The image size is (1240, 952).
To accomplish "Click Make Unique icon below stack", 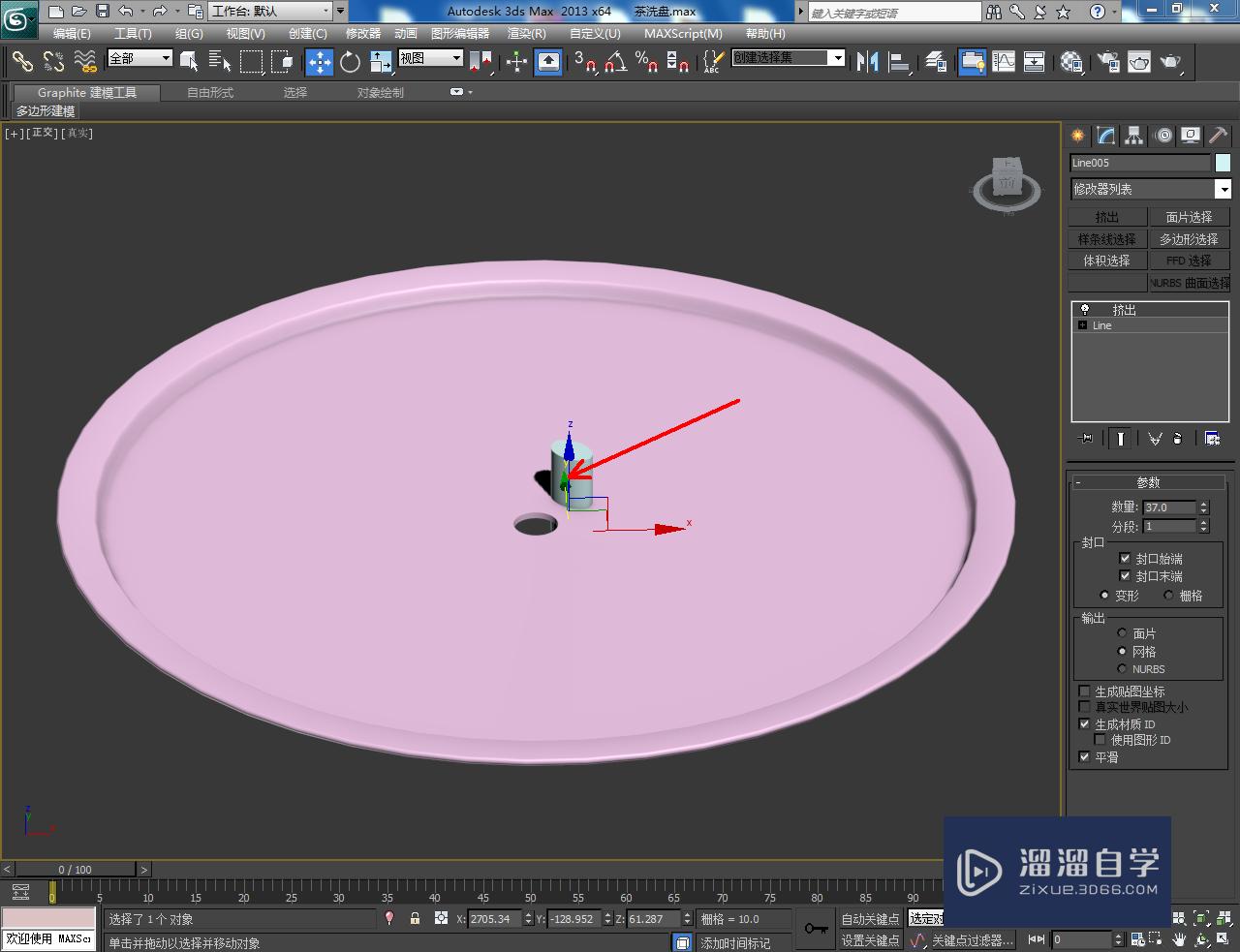I will [1155, 439].
